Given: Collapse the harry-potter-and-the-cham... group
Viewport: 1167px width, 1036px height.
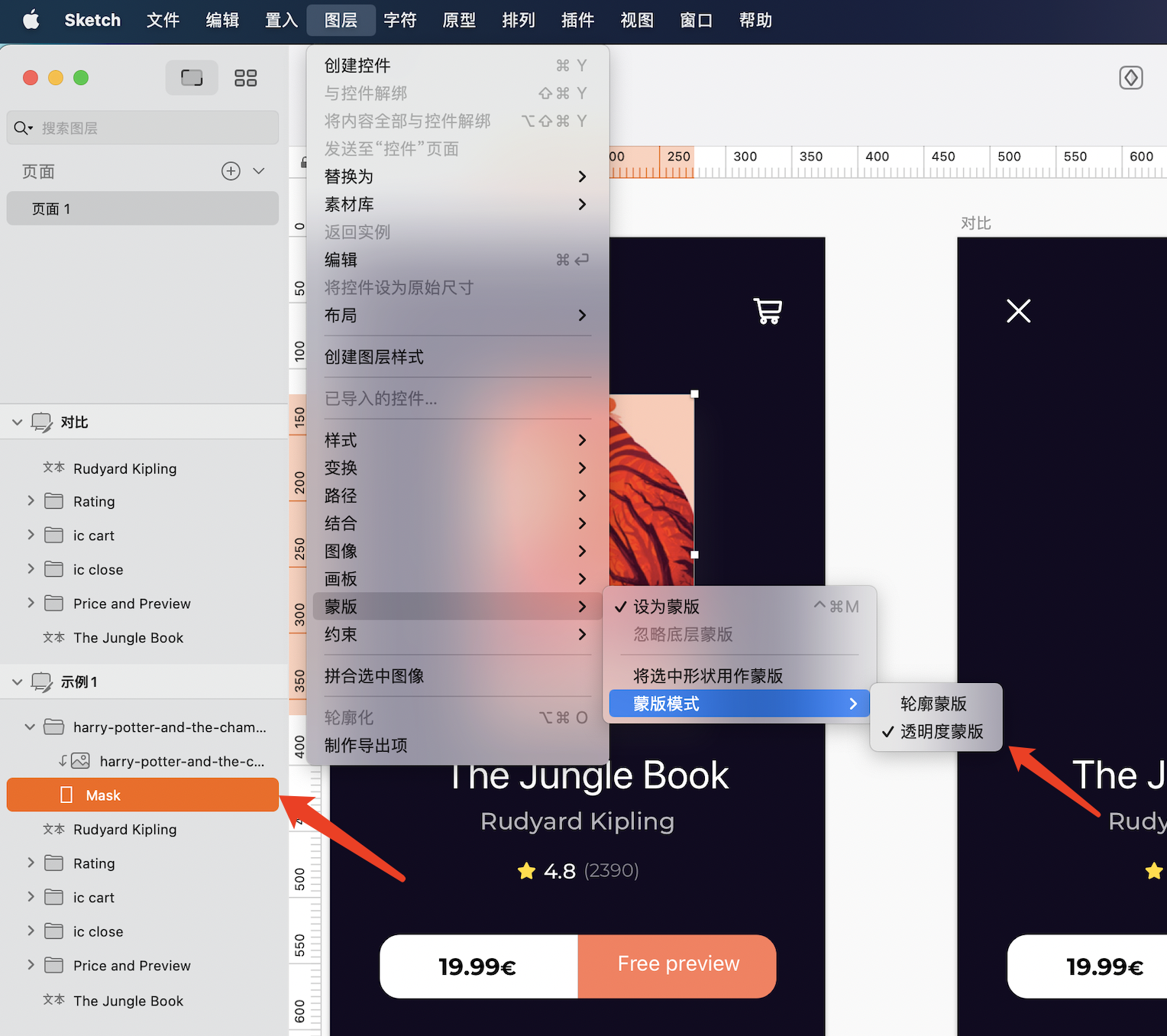Looking at the screenshot, I should pyautogui.click(x=30, y=727).
